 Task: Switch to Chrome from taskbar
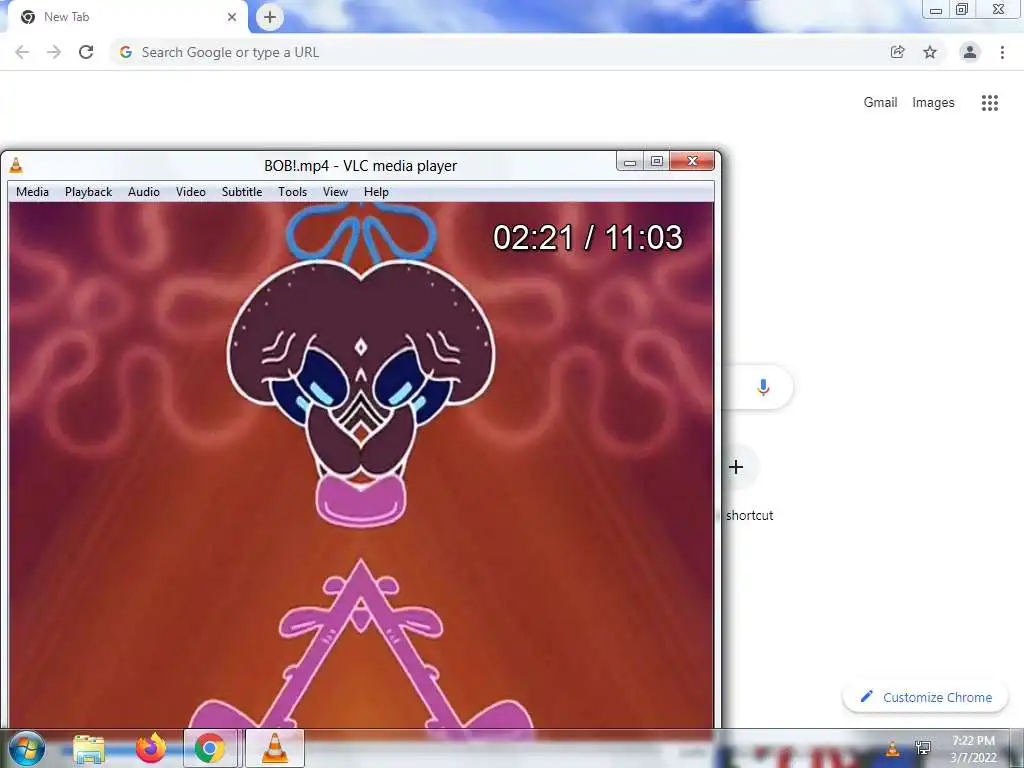click(x=210, y=748)
